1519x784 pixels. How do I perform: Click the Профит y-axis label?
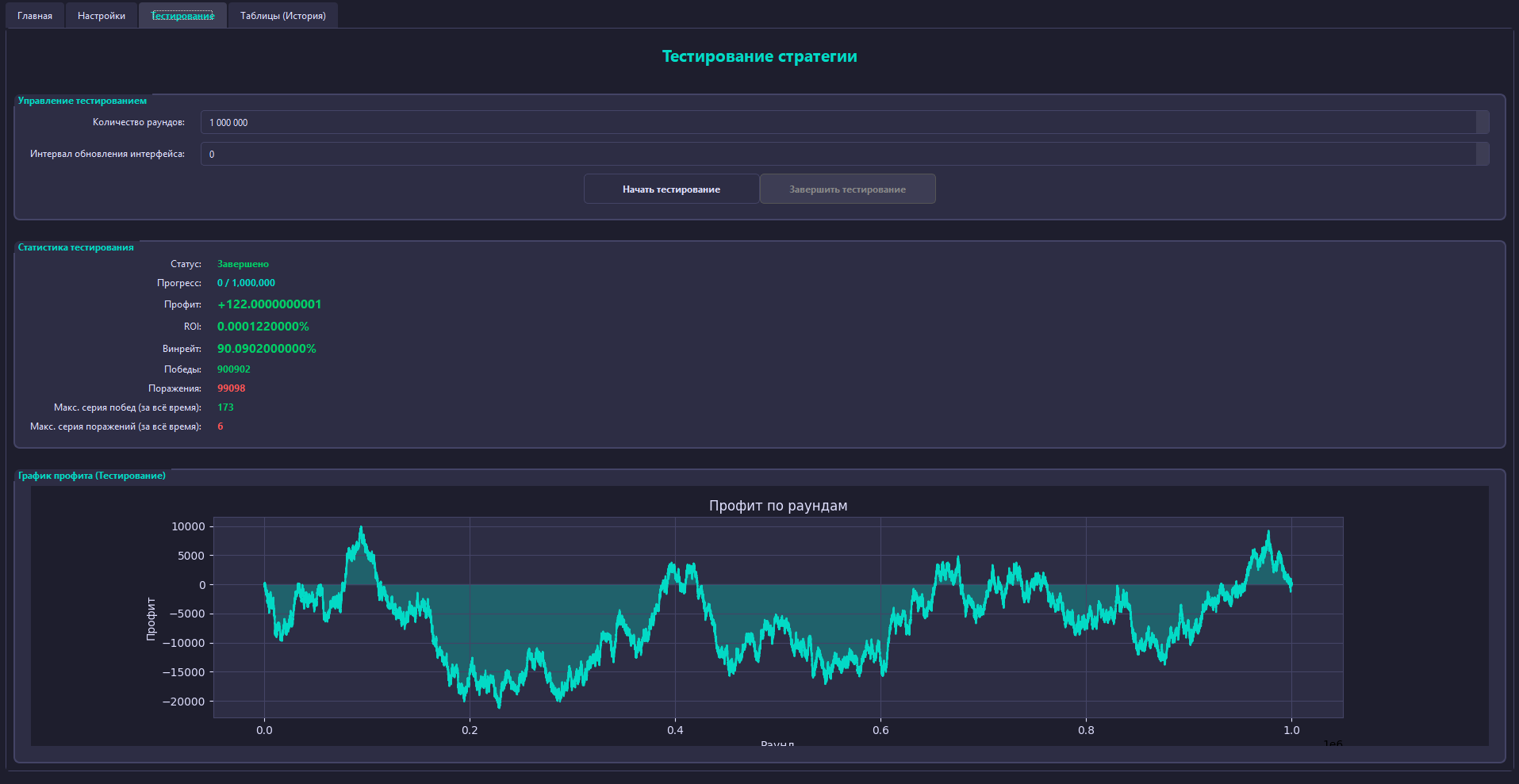(x=151, y=618)
